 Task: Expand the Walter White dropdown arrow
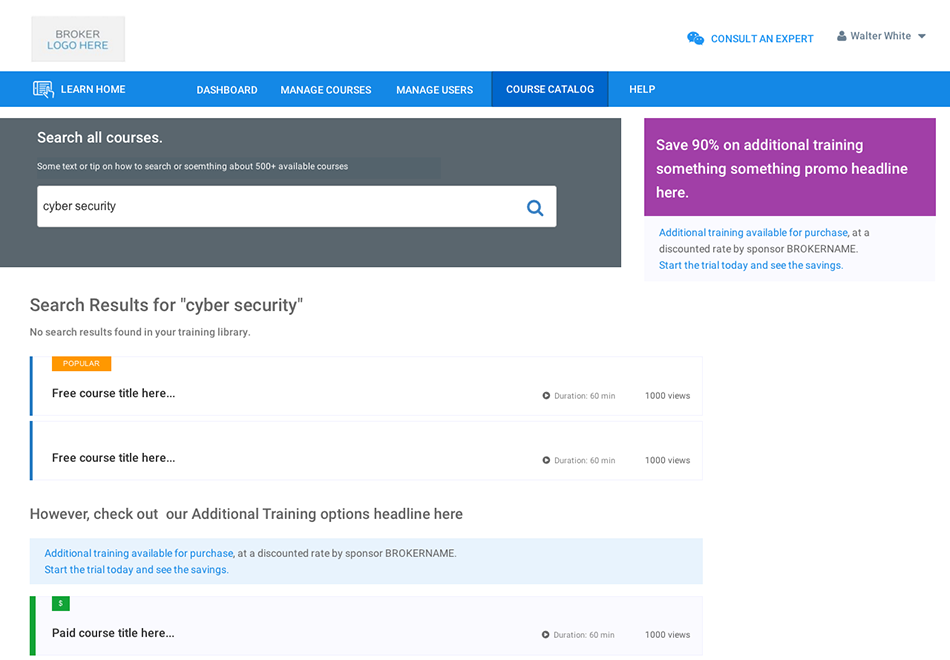(921, 37)
